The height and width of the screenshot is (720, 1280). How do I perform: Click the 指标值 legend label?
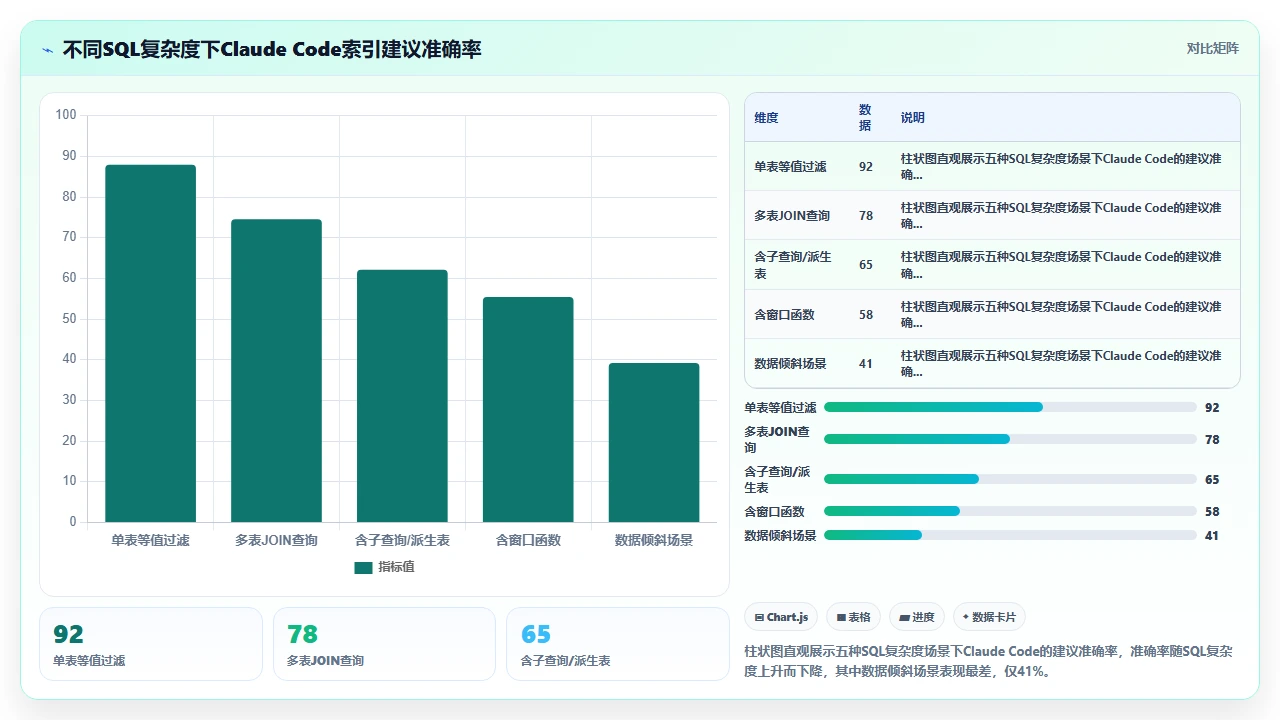click(x=396, y=567)
